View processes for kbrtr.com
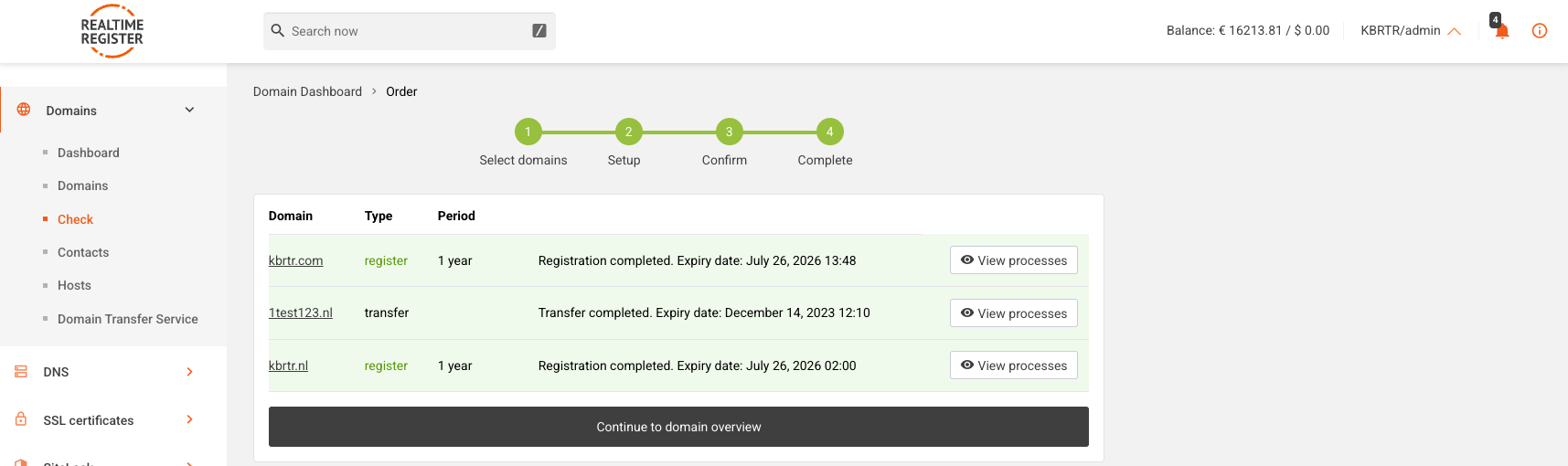The height and width of the screenshot is (466, 1568). point(1013,260)
